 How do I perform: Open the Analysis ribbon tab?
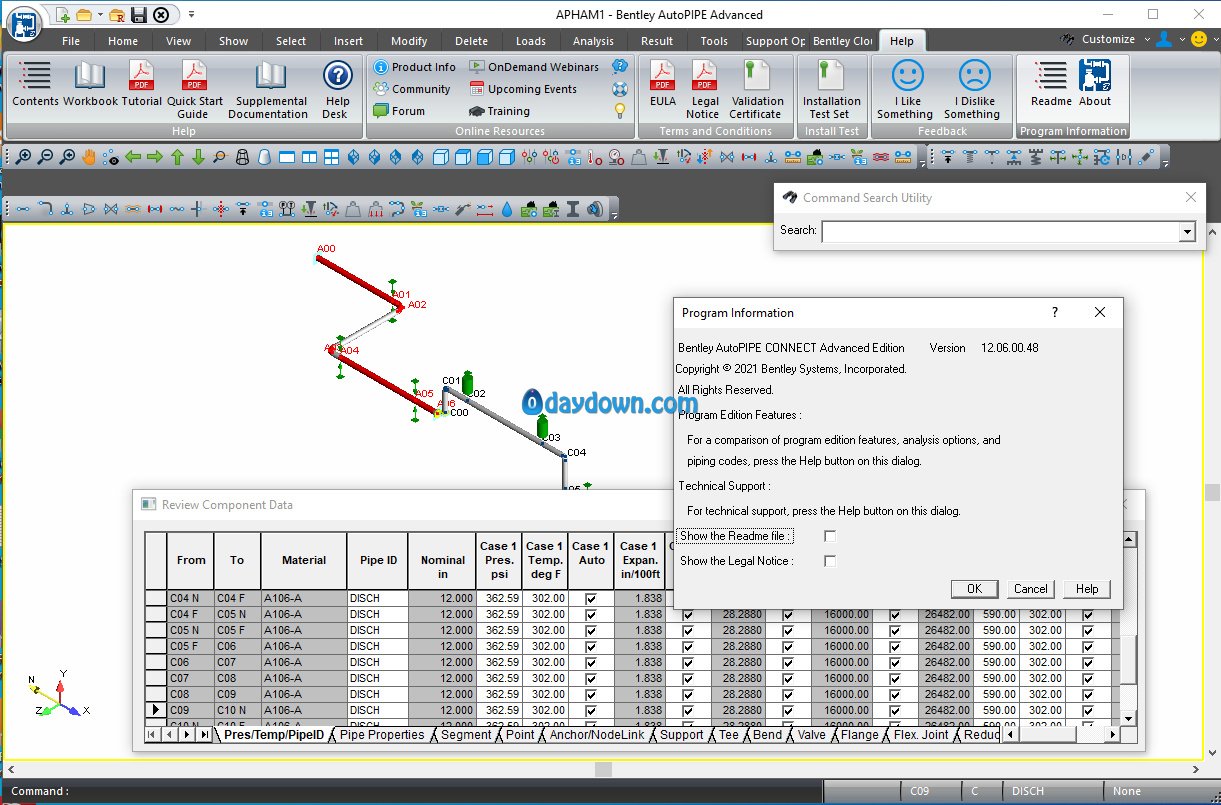pyautogui.click(x=593, y=41)
